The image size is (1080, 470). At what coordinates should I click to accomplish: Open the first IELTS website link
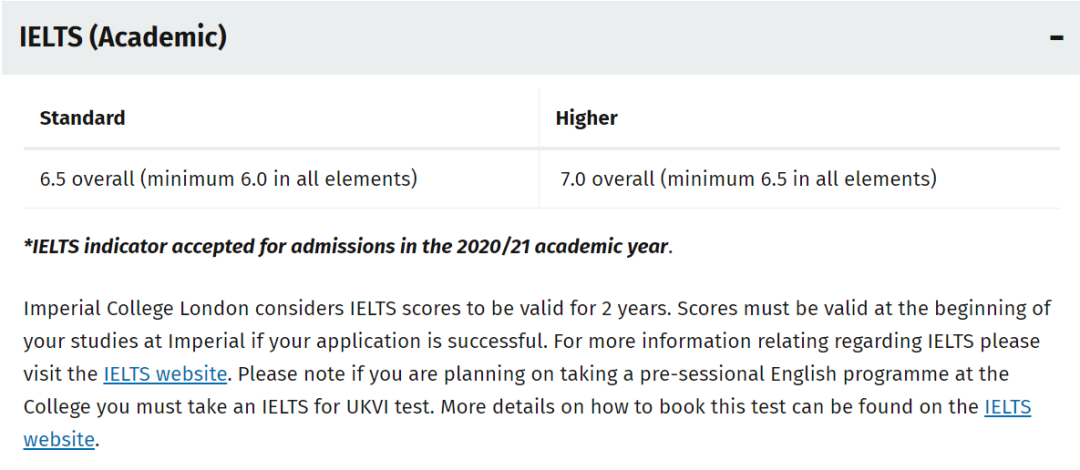coord(165,374)
